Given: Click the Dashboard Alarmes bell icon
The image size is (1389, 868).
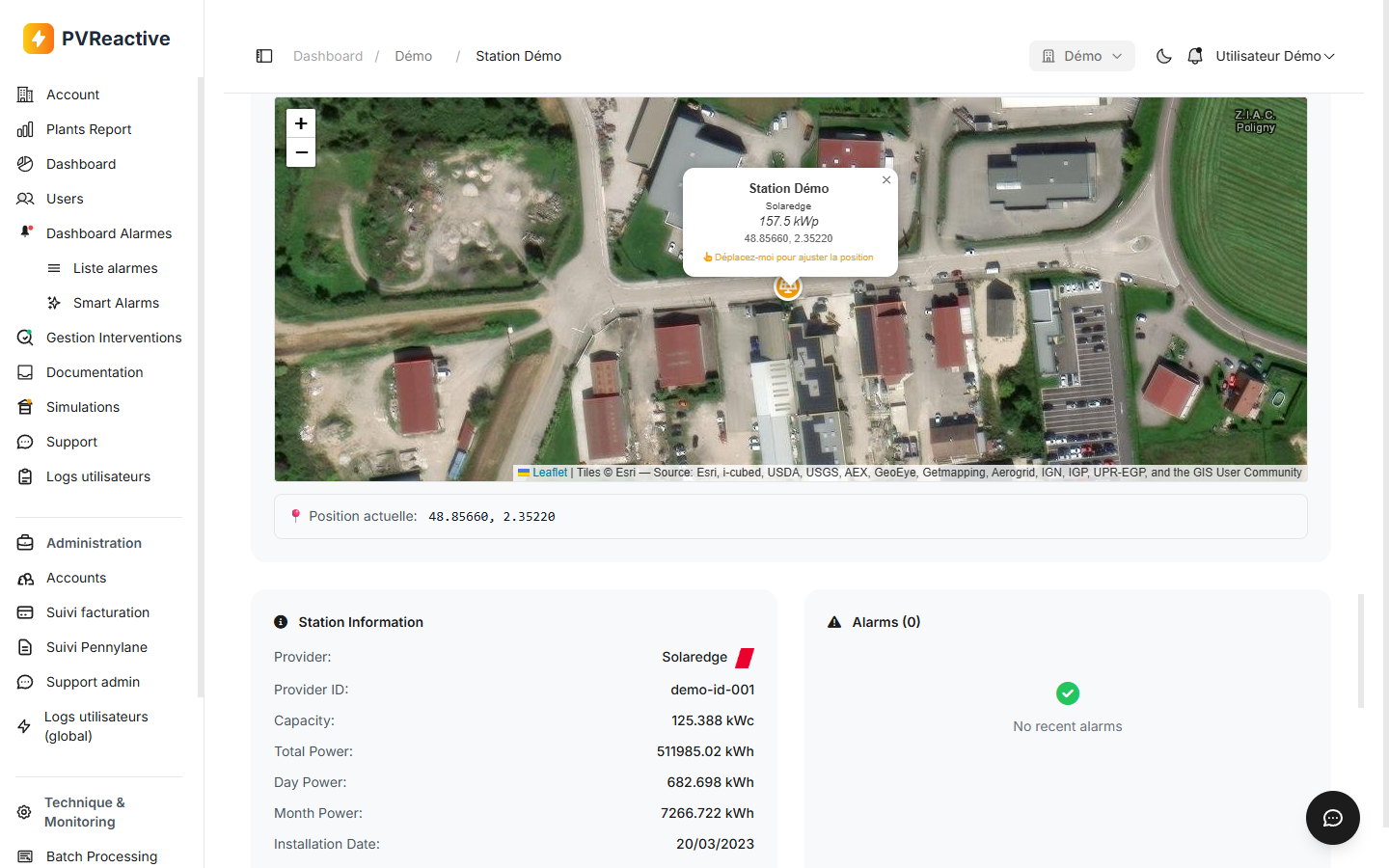Looking at the screenshot, I should [x=26, y=232].
